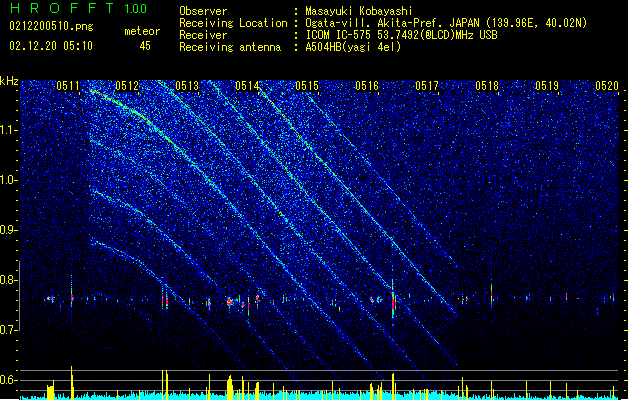The width and height of the screenshot is (629, 400).
Task: Click the 0.8 frequency axis label
Action: 9,280
